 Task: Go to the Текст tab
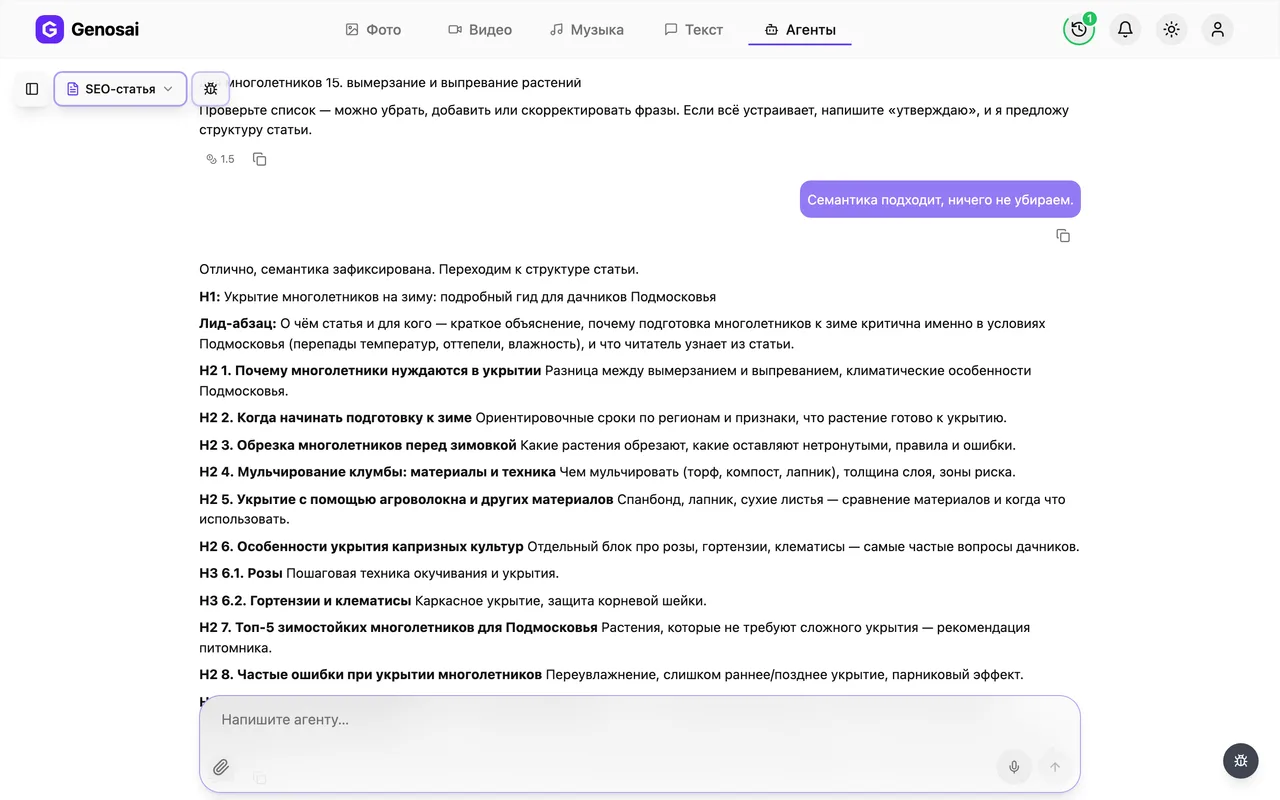[x=694, y=30]
